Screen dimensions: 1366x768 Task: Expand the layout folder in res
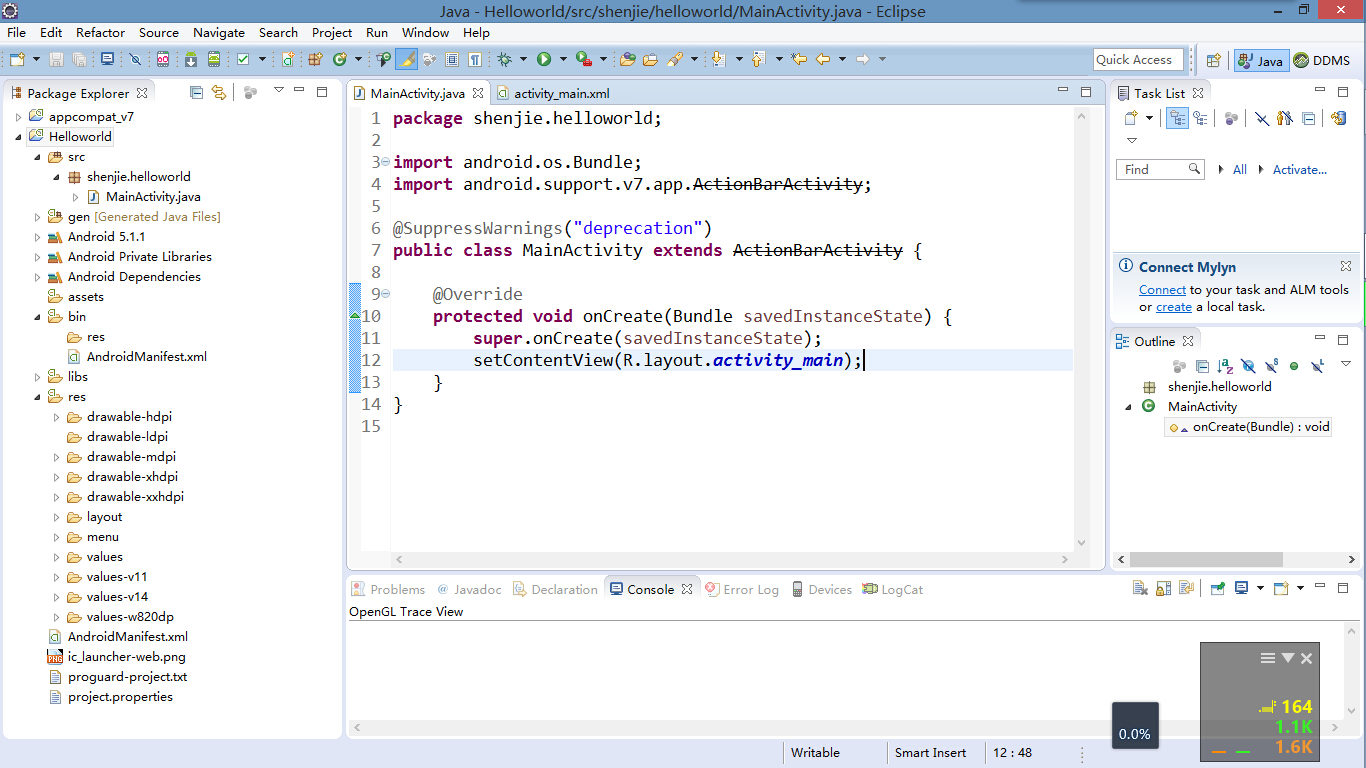click(56, 516)
